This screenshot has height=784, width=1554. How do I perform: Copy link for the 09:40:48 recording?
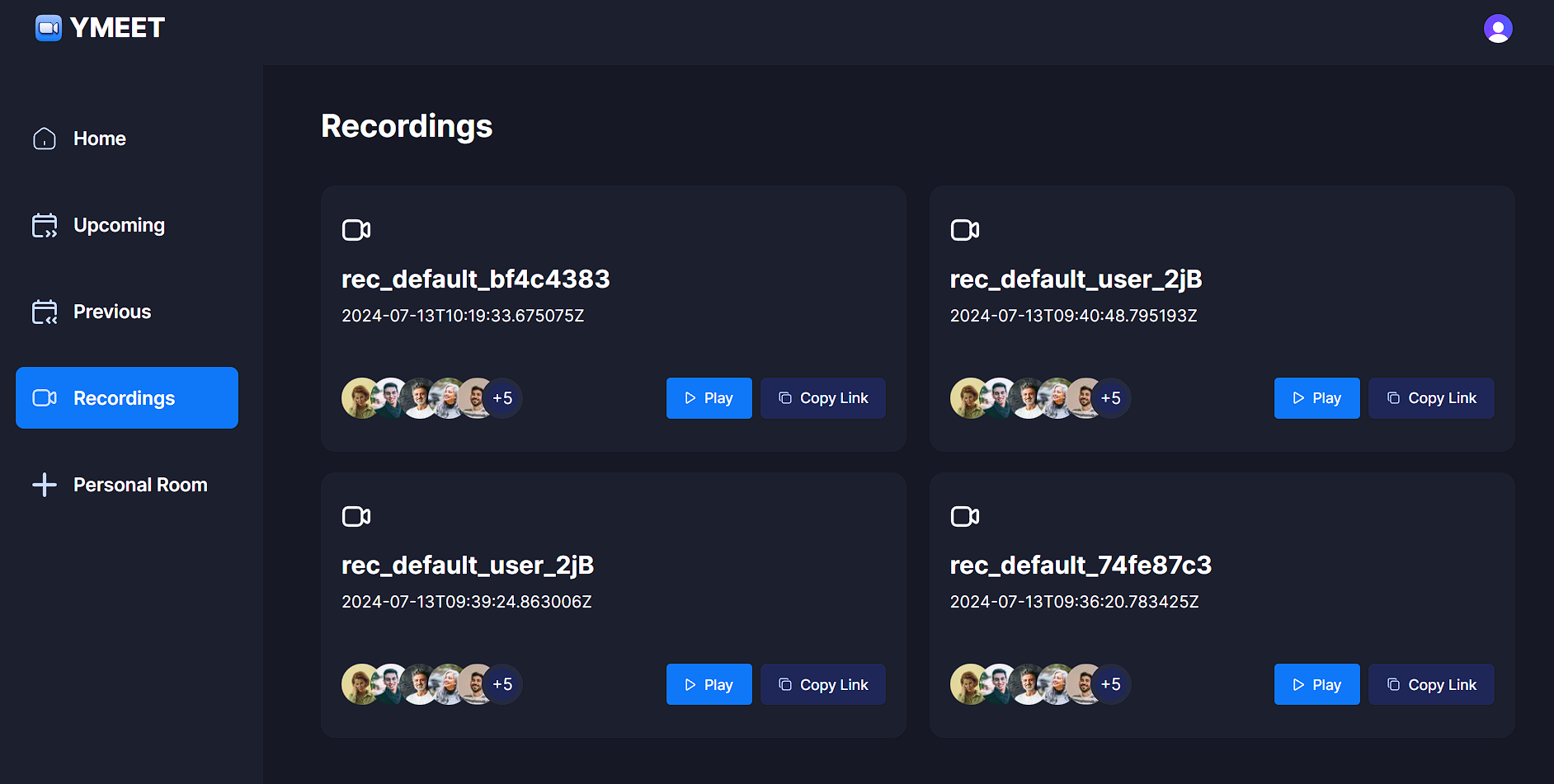pos(1432,398)
